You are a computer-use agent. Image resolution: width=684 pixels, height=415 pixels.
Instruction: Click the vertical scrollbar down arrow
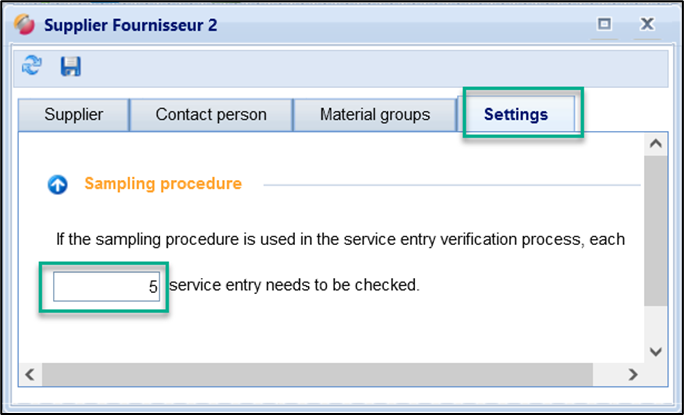click(656, 351)
